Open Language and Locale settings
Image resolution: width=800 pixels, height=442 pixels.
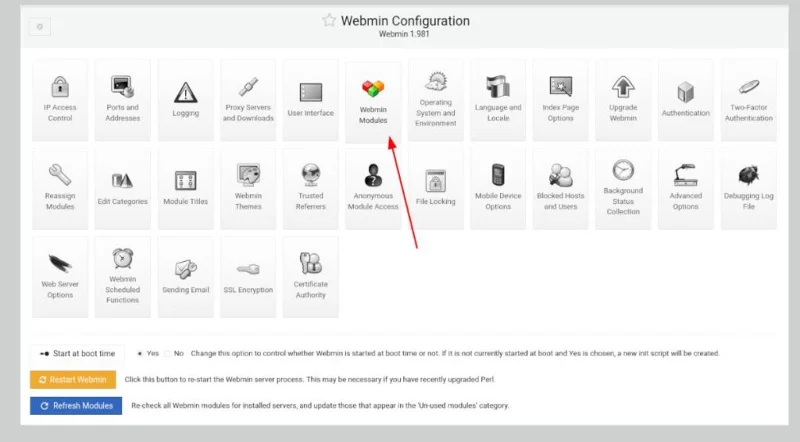pyautogui.click(x=498, y=100)
